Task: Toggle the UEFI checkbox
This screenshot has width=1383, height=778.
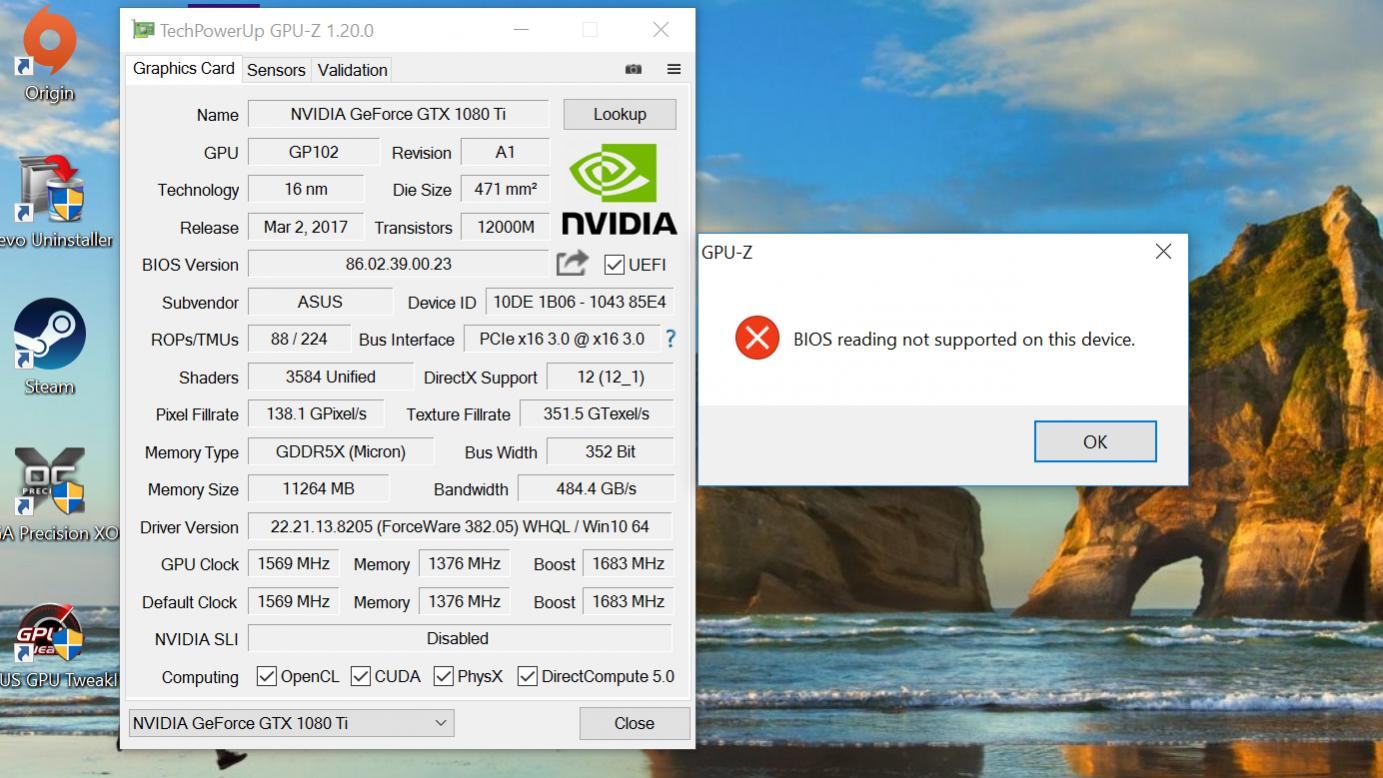Action: coord(614,265)
